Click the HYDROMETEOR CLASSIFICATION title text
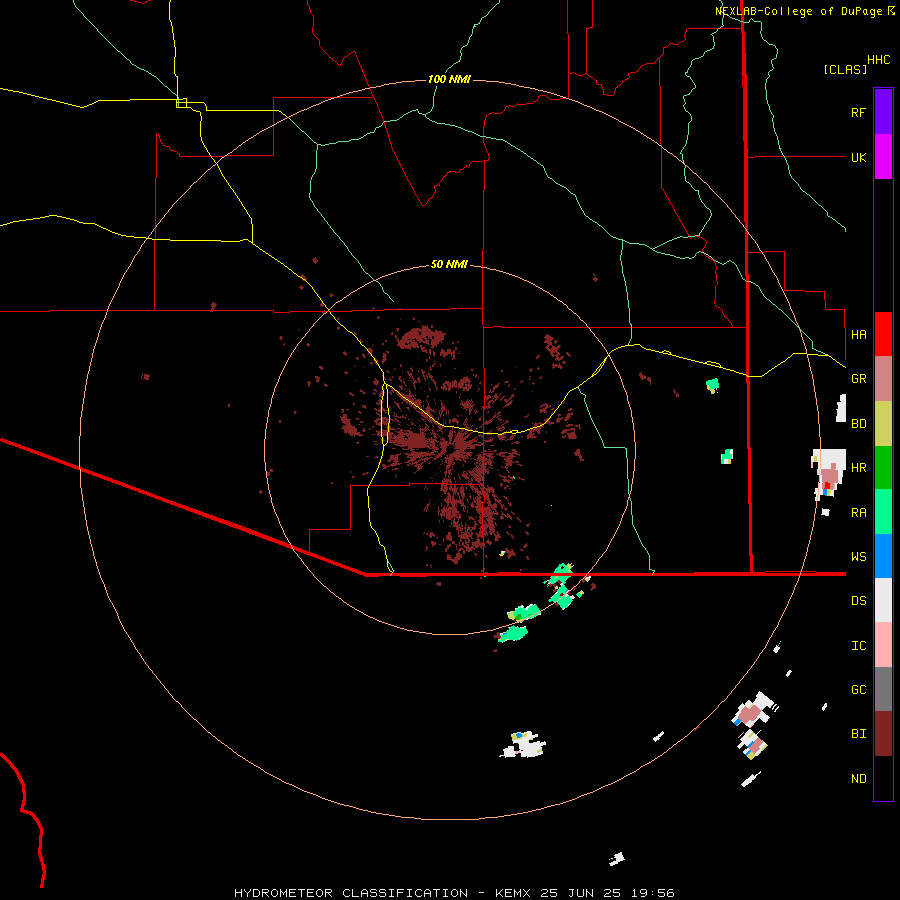This screenshot has height=900, width=900. tap(351, 893)
